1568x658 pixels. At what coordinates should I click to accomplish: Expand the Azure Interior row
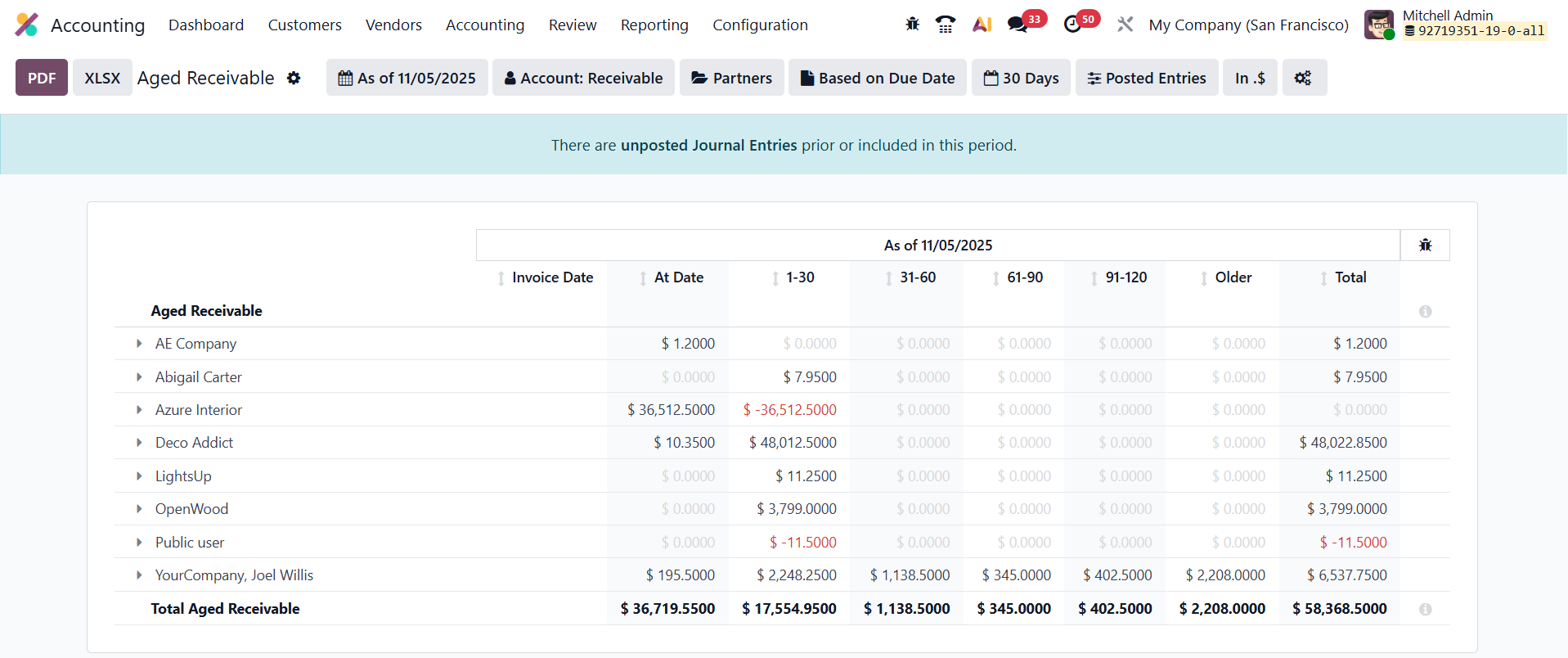click(139, 410)
